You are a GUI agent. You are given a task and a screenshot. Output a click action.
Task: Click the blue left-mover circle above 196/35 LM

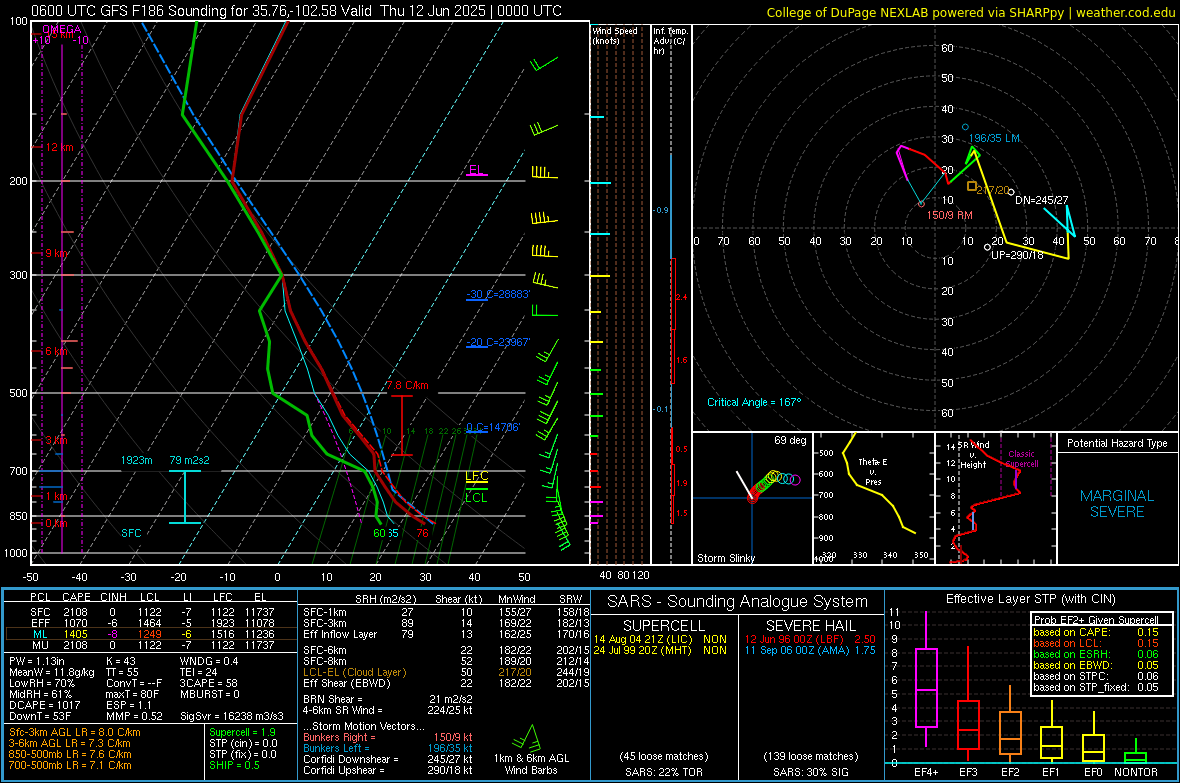(966, 127)
